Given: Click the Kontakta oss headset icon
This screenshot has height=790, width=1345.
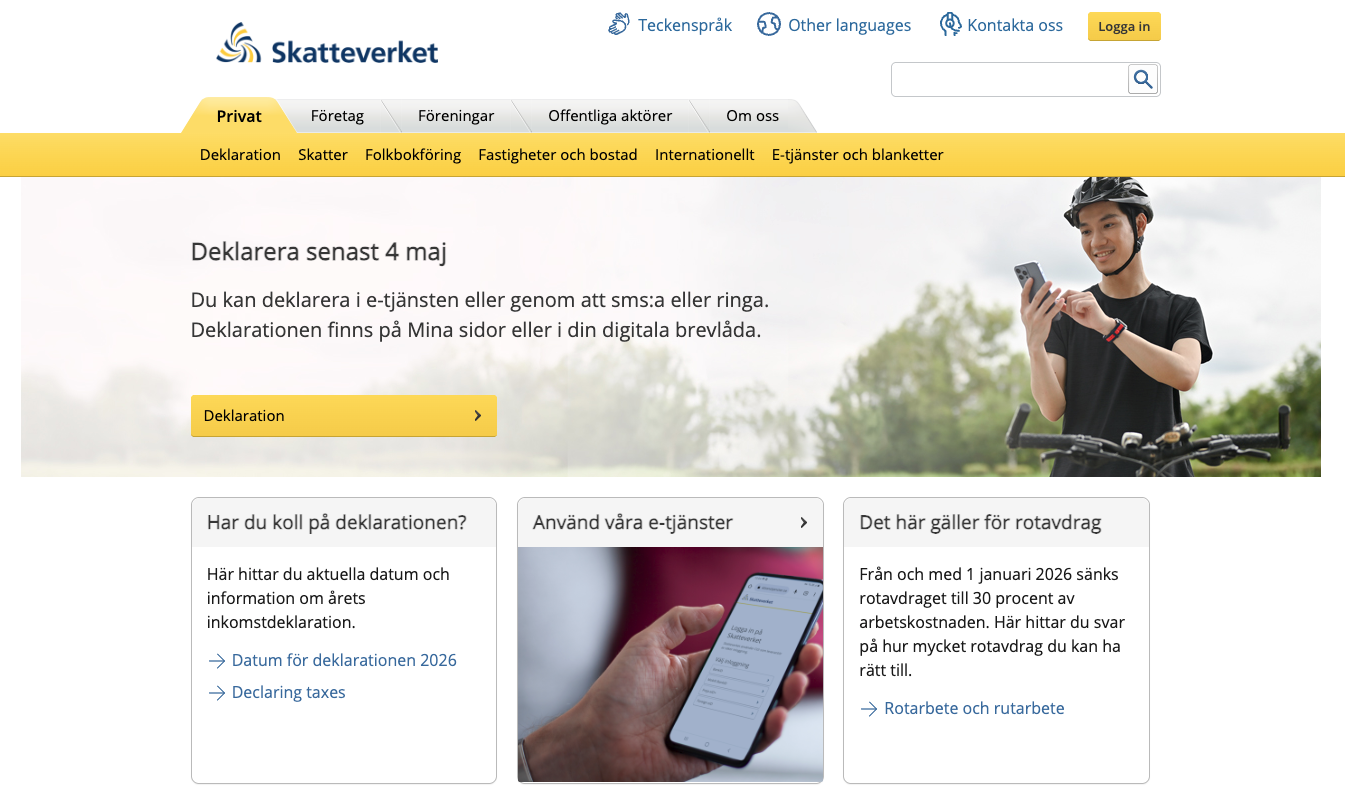Looking at the screenshot, I should coord(950,25).
